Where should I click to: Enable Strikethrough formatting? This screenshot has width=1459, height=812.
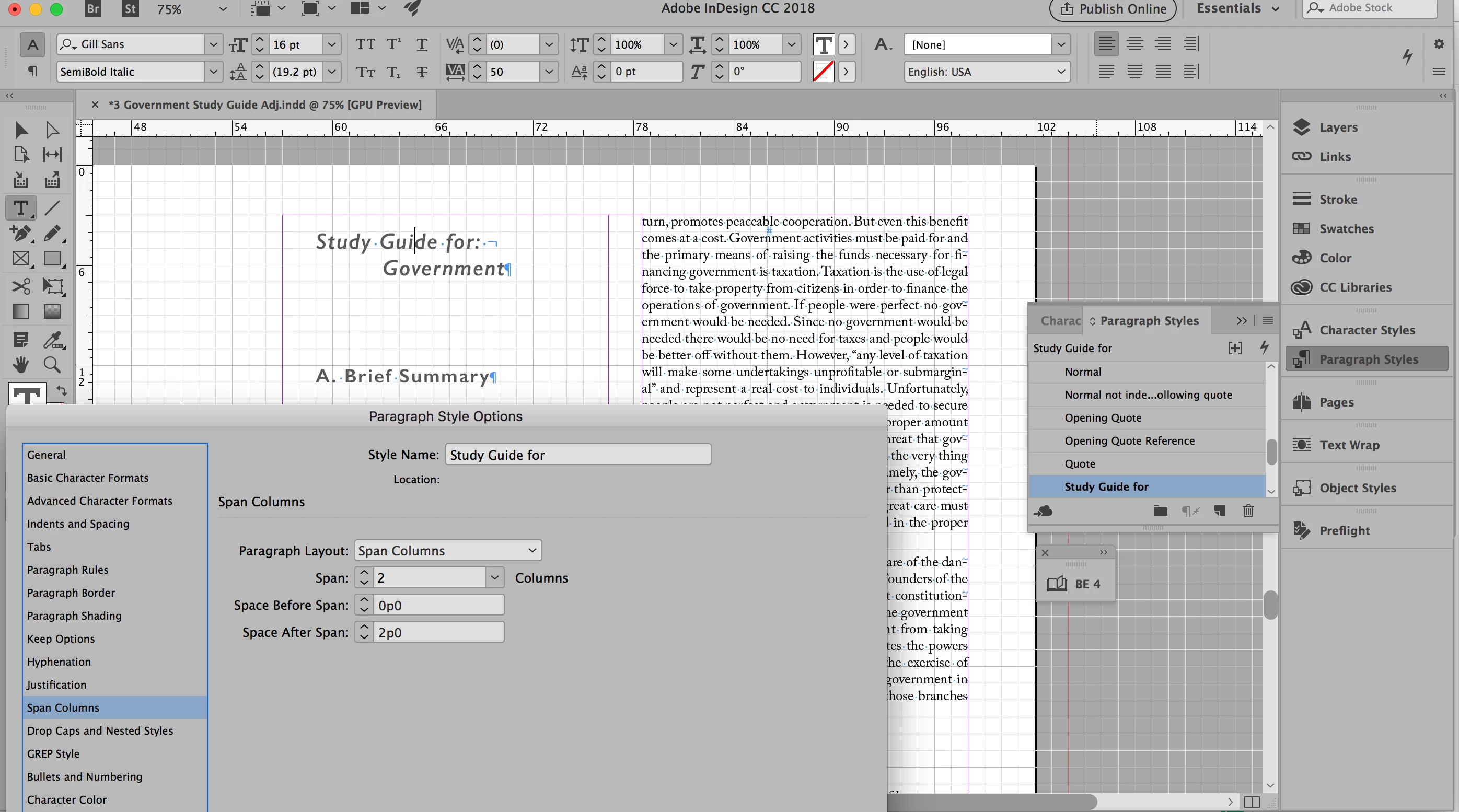[x=422, y=72]
